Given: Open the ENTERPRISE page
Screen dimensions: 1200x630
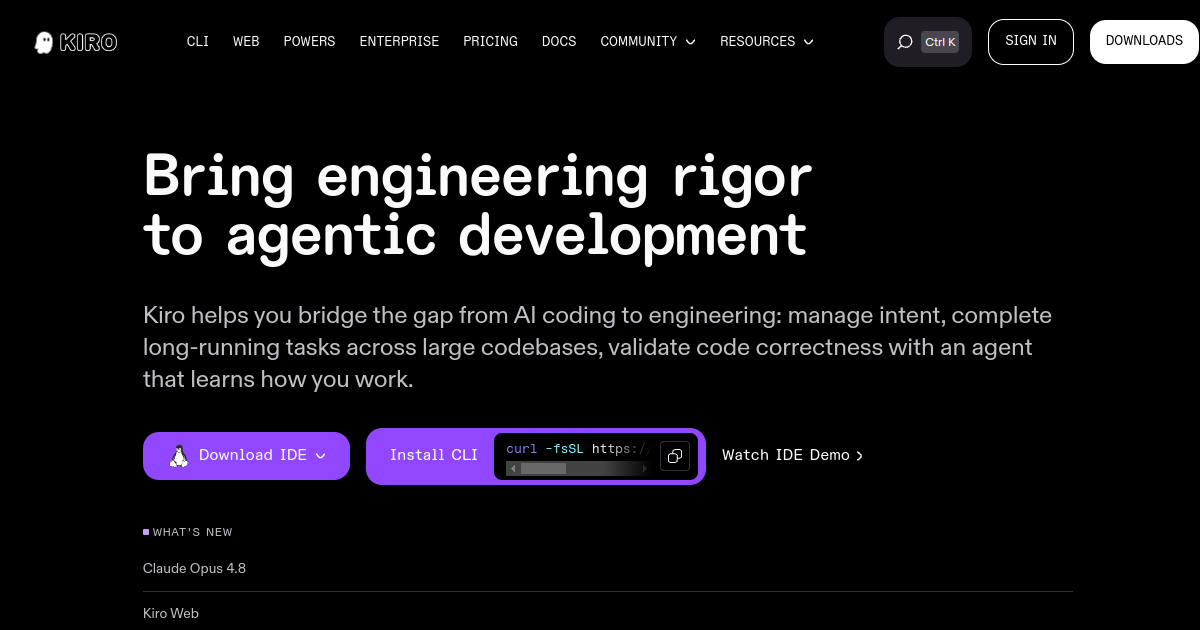Looking at the screenshot, I should coord(399,42).
